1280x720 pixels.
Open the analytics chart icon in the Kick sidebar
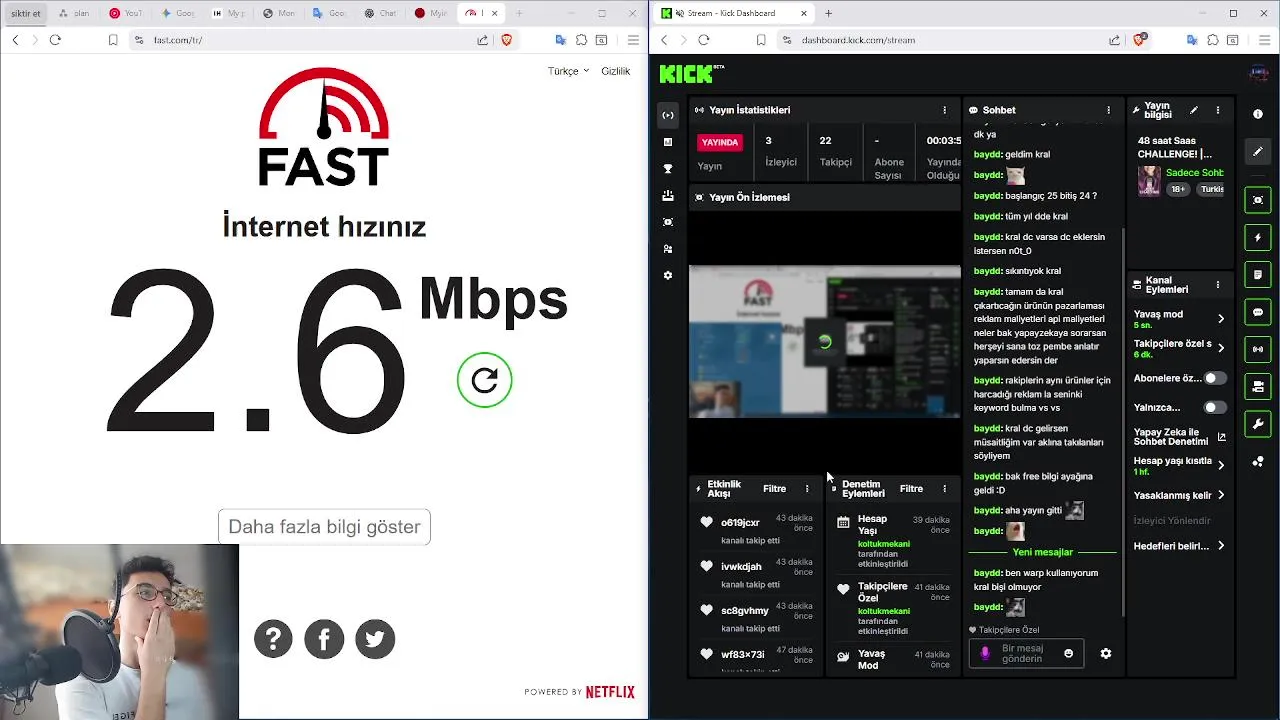coord(668,142)
